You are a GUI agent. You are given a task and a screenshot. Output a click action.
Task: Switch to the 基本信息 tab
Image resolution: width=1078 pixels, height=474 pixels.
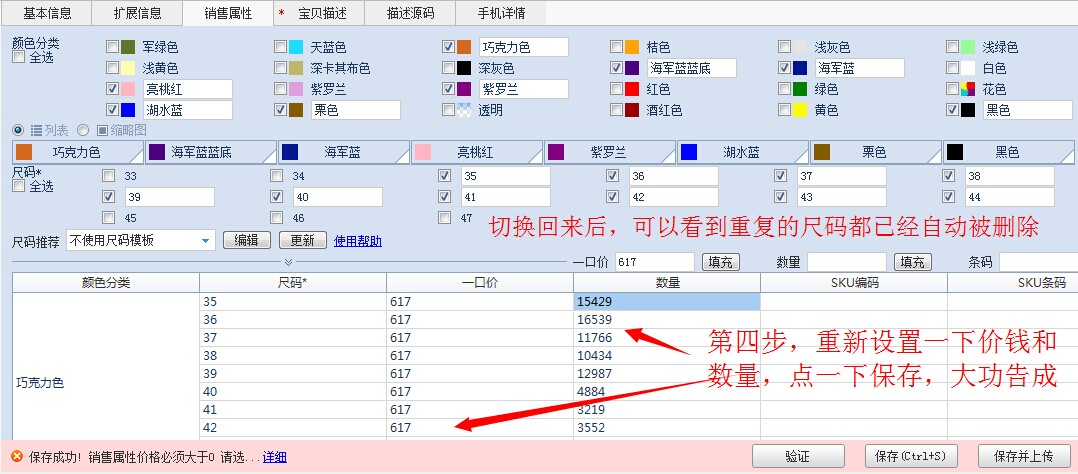pyautogui.click(x=46, y=13)
